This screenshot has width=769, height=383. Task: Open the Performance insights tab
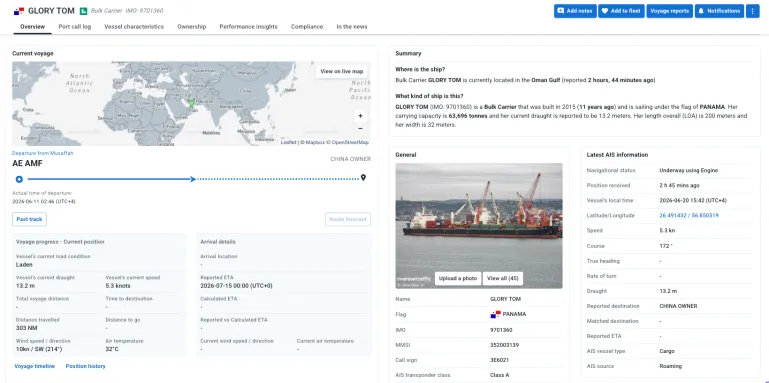click(248, 26)
